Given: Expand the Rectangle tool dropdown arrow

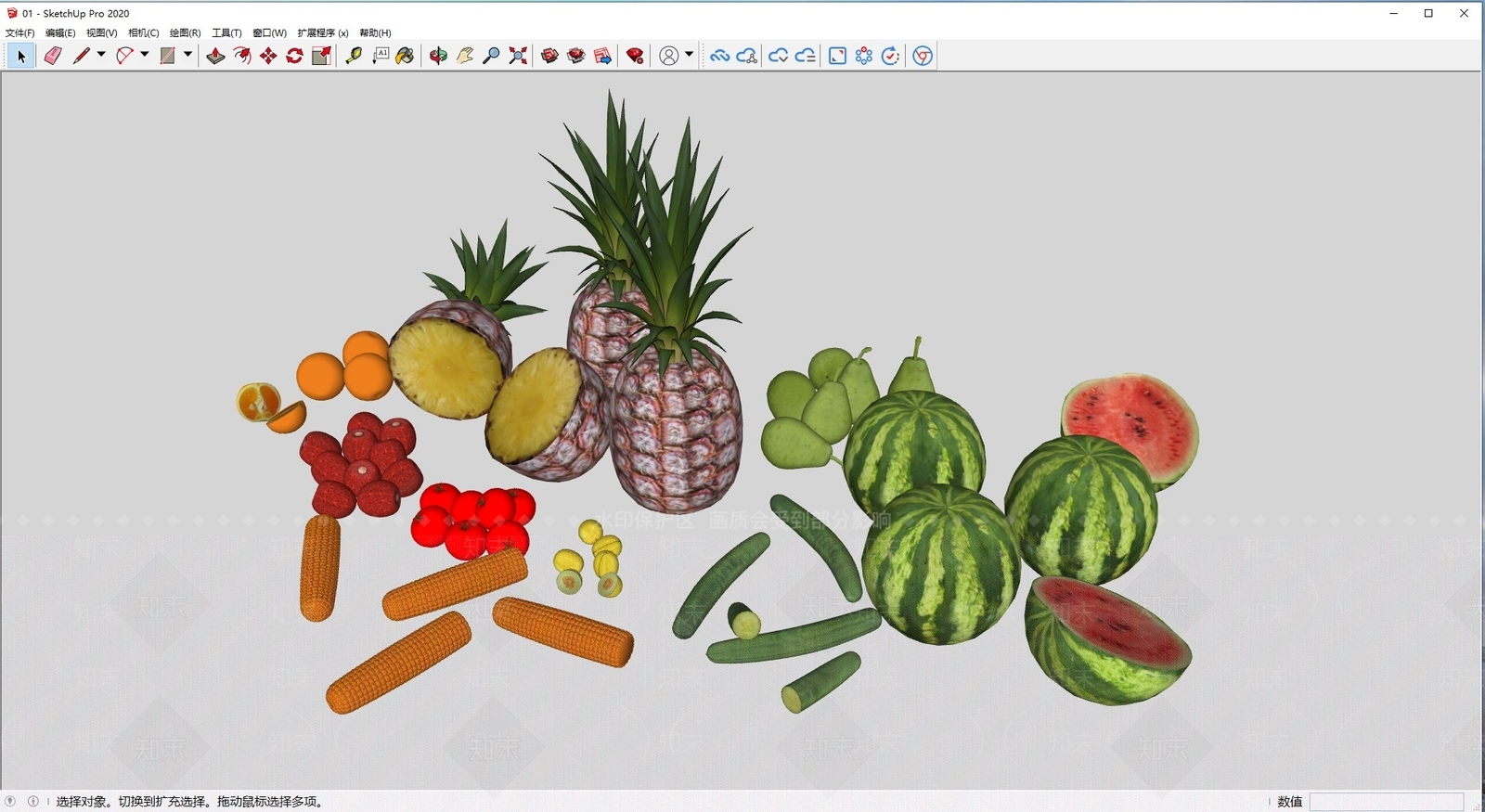Looking at the screenshot, I should (x=187, y=55).
